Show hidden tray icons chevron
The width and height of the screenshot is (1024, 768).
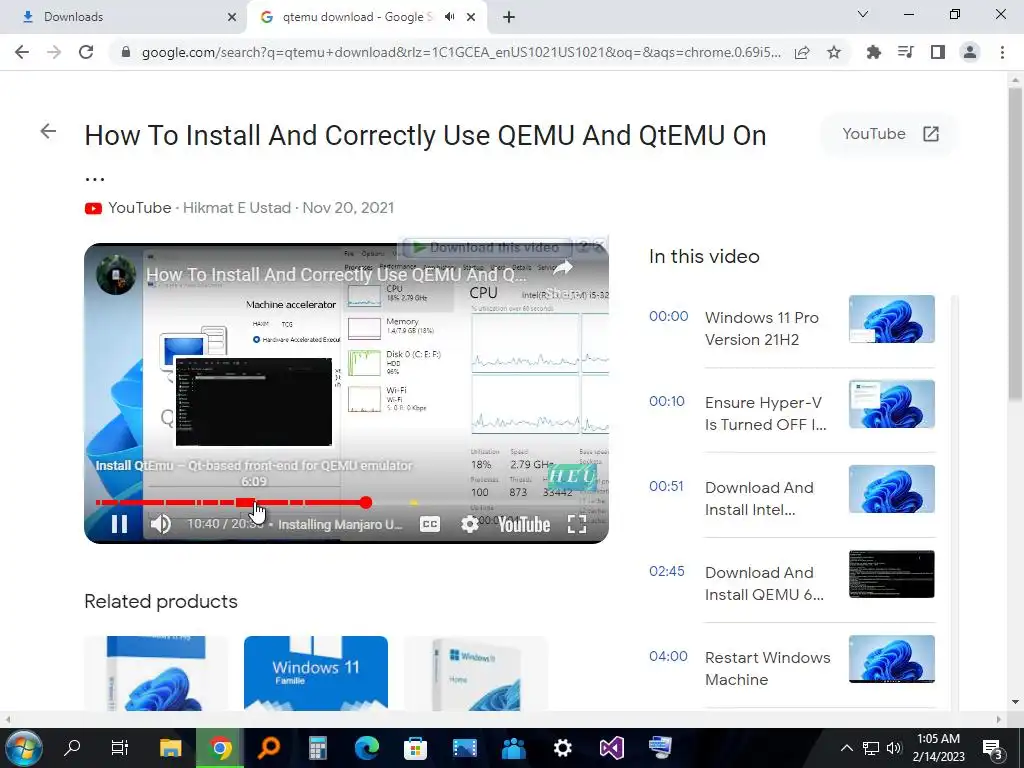tap(846, 748)
